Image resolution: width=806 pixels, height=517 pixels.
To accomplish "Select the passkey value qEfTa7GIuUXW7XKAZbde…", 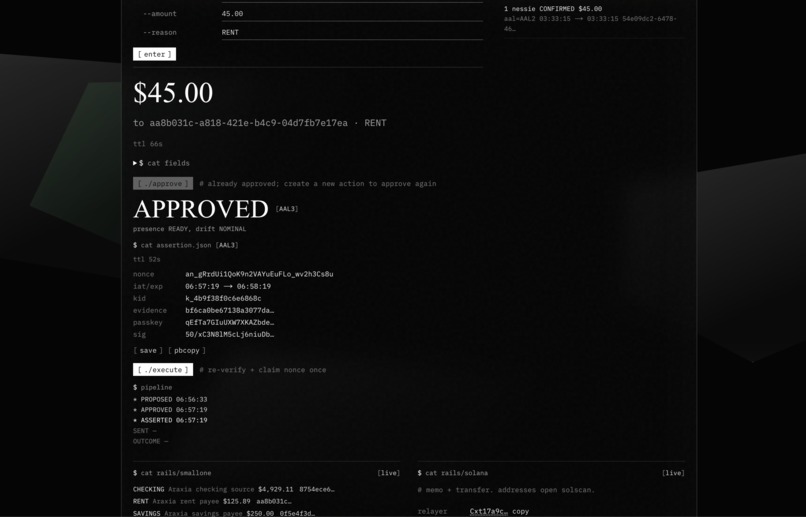I will pyautogui.click(x=229, y=322).
